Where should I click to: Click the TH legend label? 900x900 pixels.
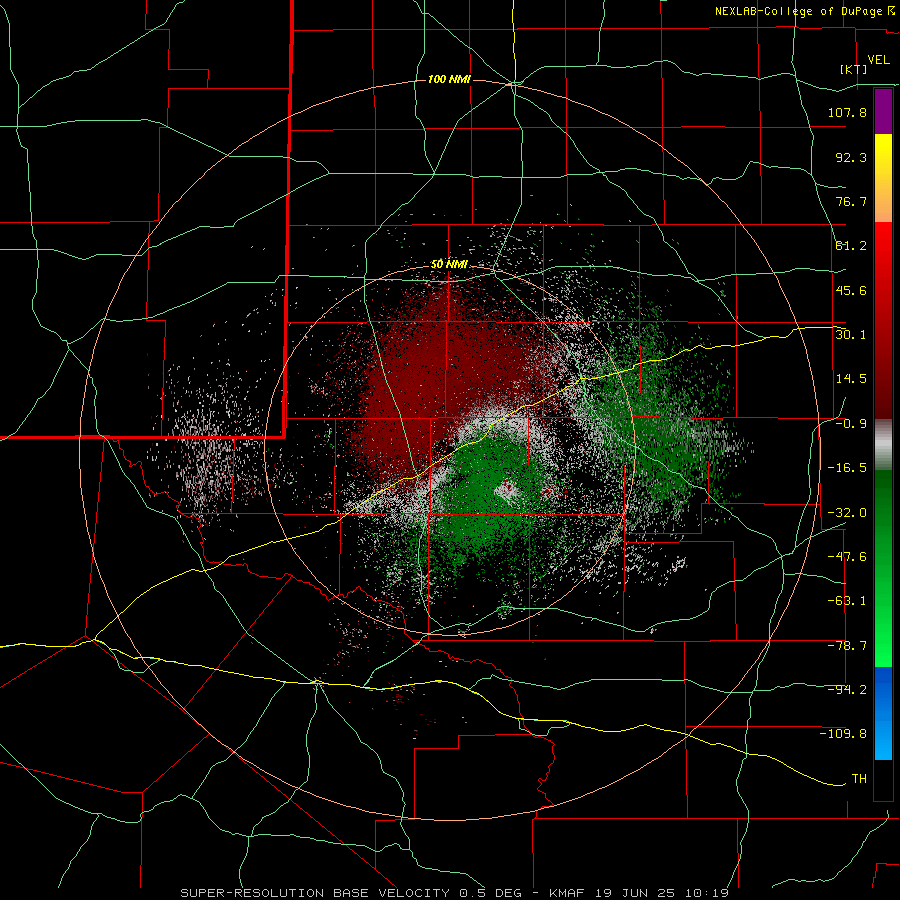(x=859, y=779)
